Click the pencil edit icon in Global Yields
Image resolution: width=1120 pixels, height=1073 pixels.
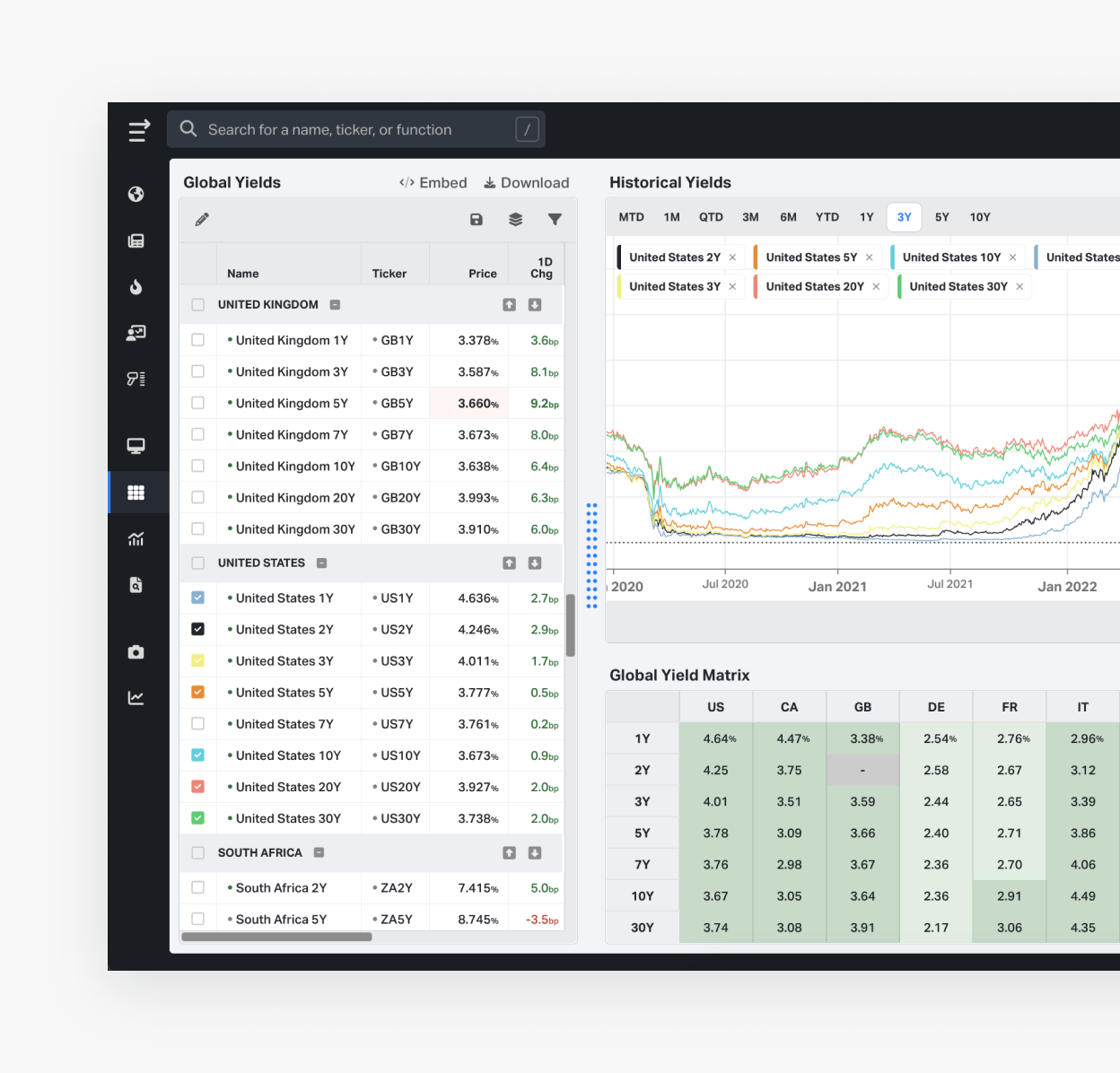pos(202,220)
